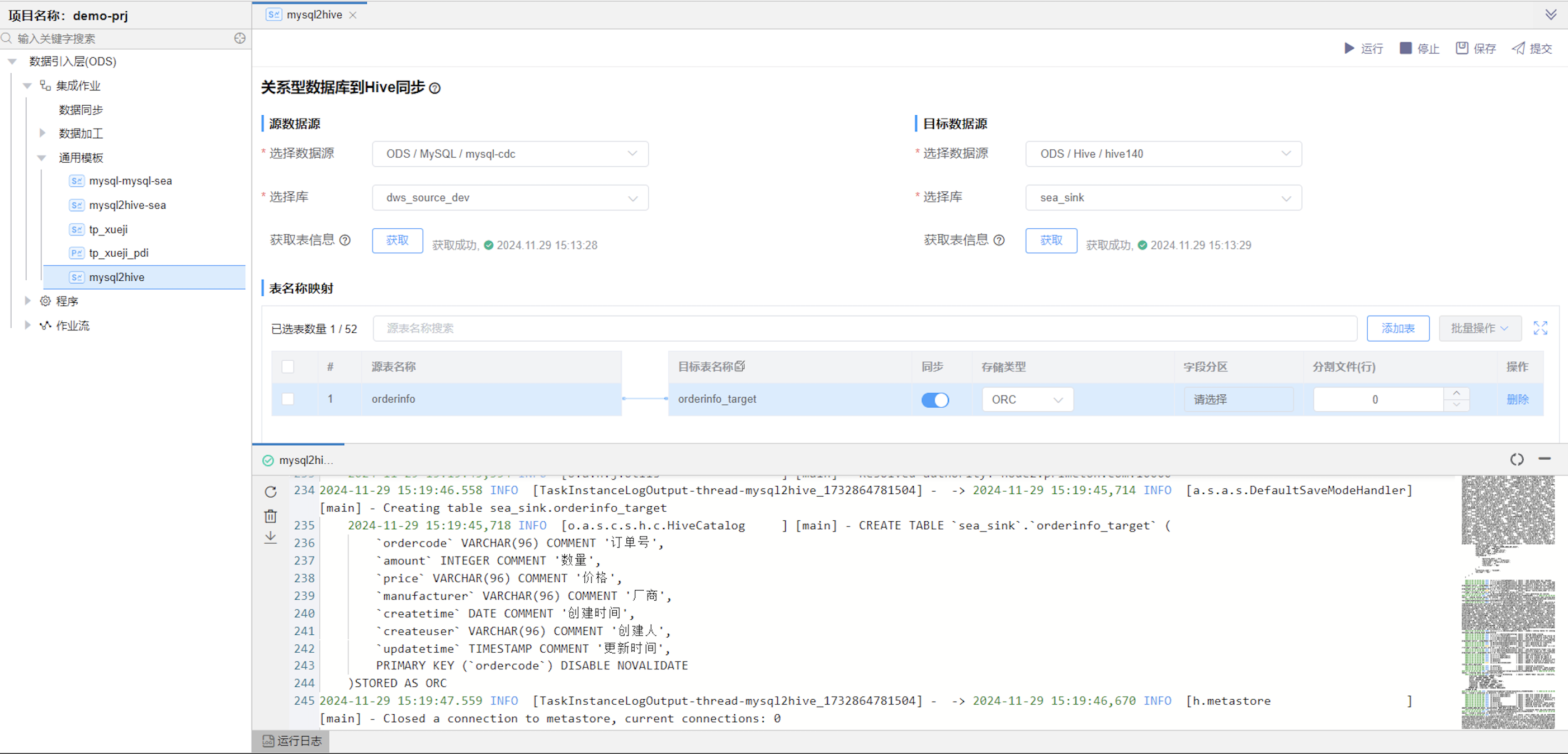Click the download log icon
This screenshot has height=754, width=1568.
point(271,537)
